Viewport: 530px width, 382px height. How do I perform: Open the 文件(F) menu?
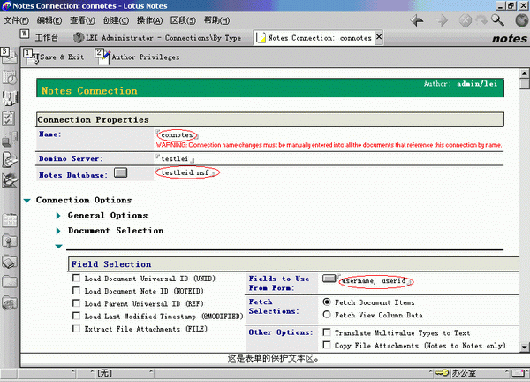pyautogui.click(x=16, y=21)
